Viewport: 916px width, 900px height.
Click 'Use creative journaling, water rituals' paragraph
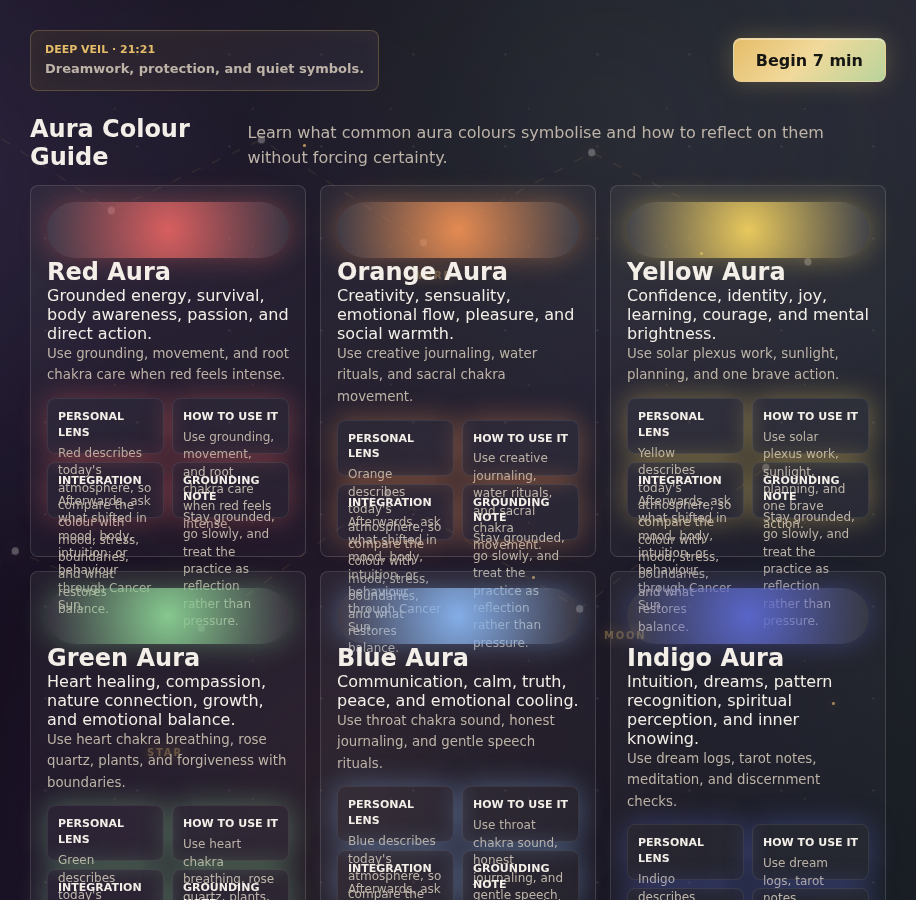[437, 374]
